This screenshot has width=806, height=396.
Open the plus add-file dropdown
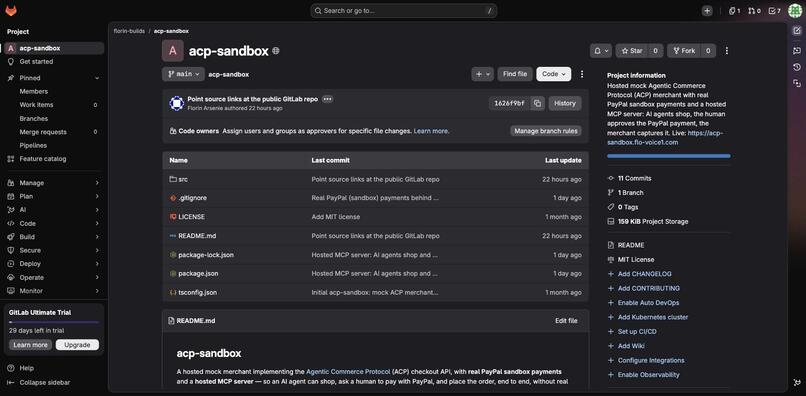(482, 74)
